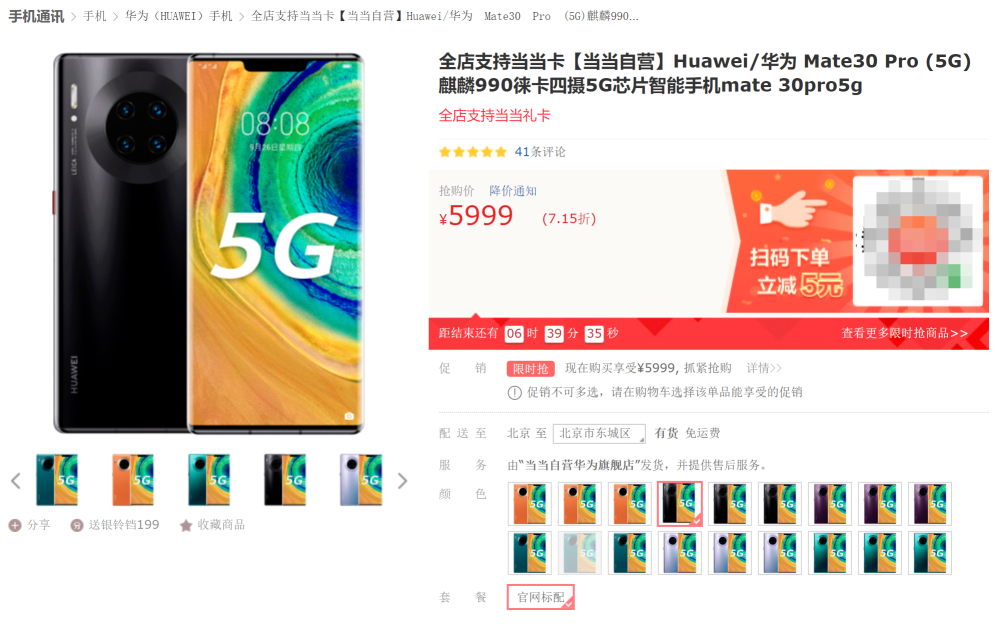
Task: Choose the first purple color swatch
Action: (x=830, y=504)
